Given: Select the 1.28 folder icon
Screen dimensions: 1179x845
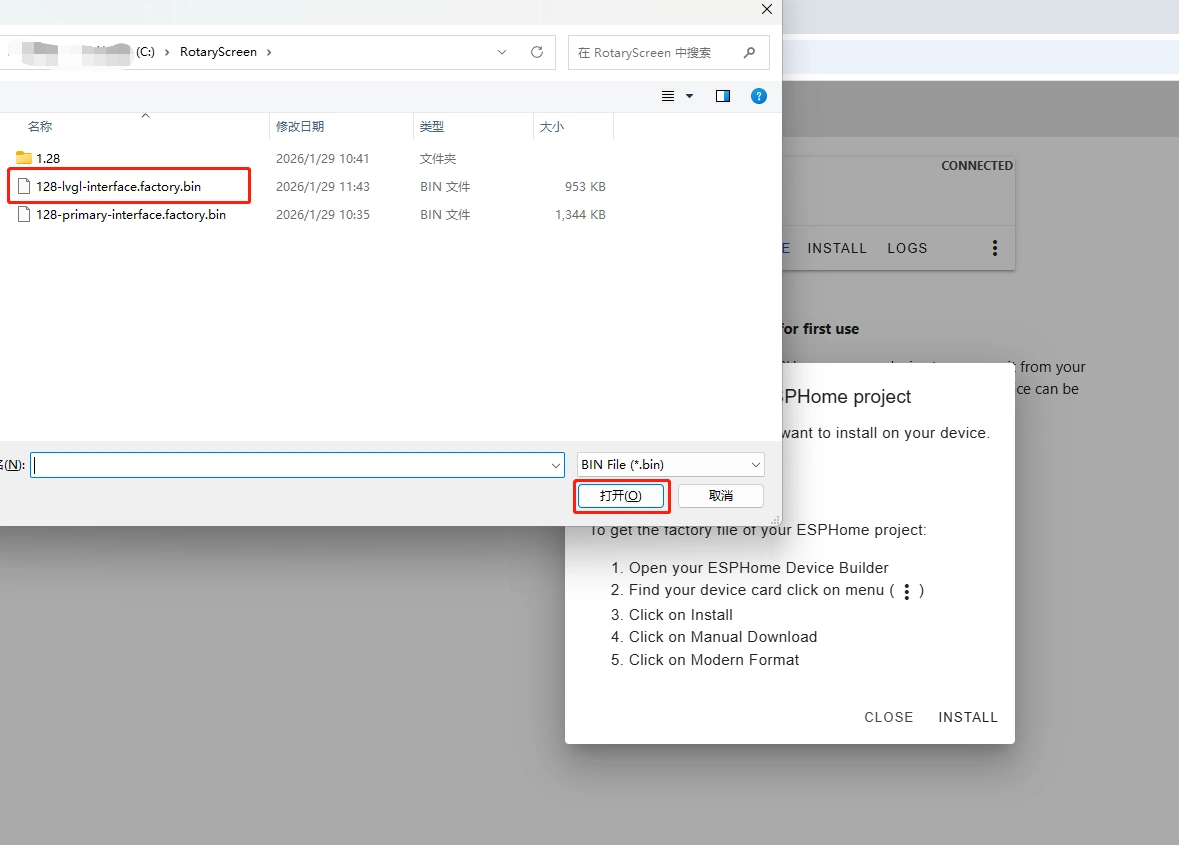Looking at the screenshot, I should click(24, 158).
